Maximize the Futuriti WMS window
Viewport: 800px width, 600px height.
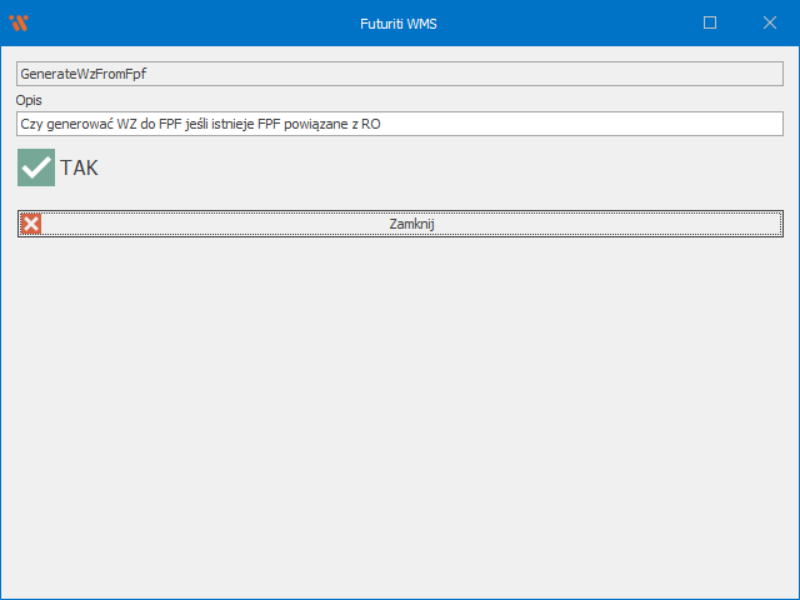[x=710, y=23]
